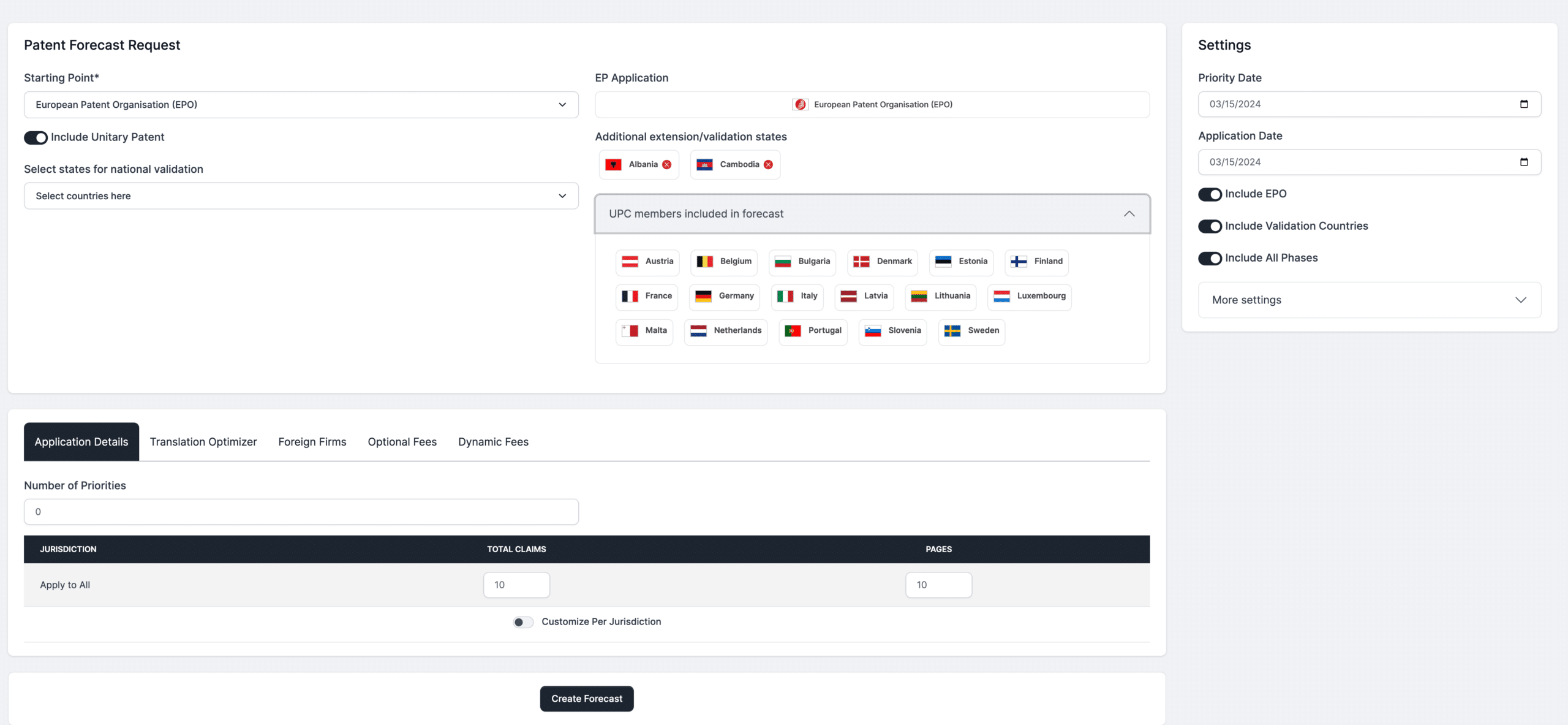The width and height of the screenshot is (1568, 725).
Task: Toggle Include EPO switch
Action: (x=1210, y=194)
